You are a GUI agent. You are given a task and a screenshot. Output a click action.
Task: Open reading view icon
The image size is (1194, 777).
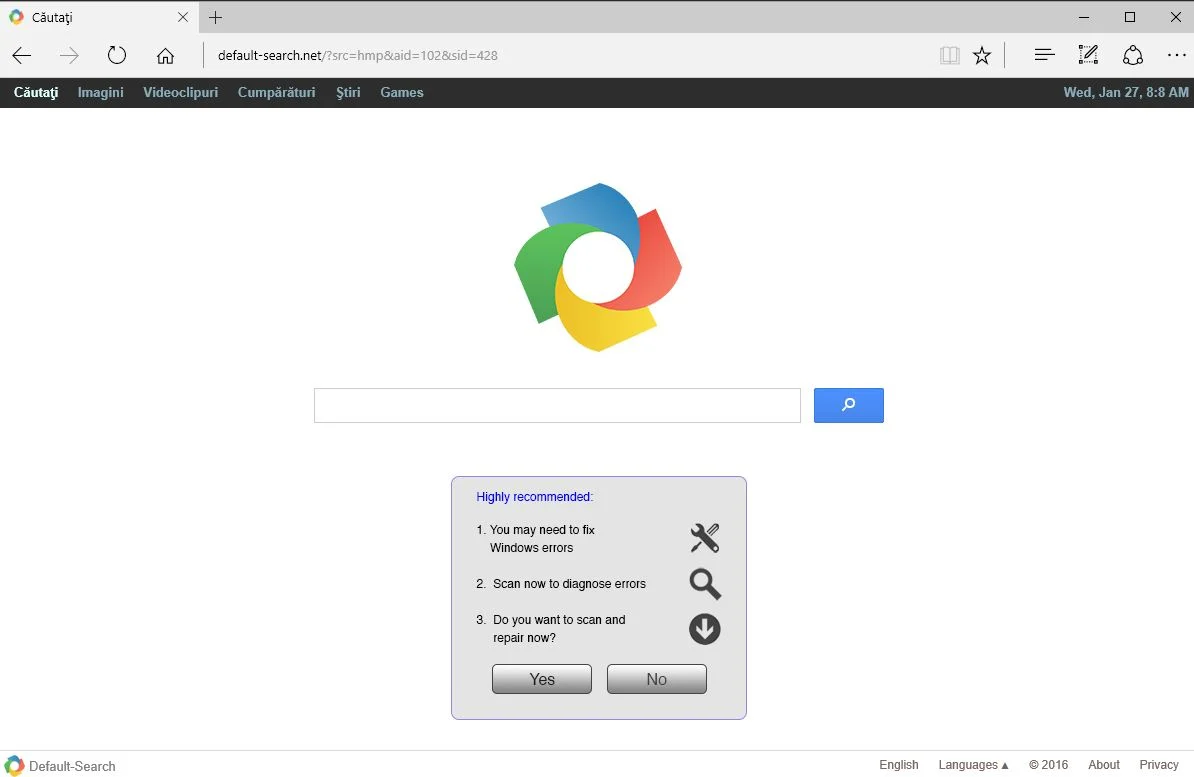pos(950,55)
